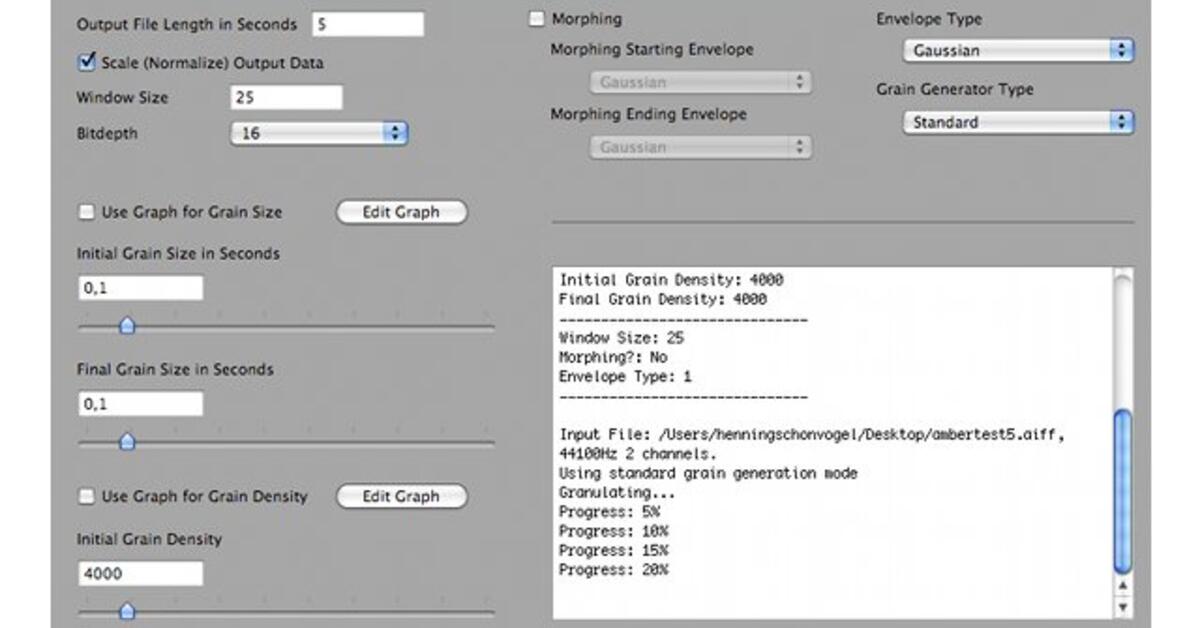Click the Initial Grain Density slider handle
Viewport: 1200px width, 628px height.
point(128,611)
